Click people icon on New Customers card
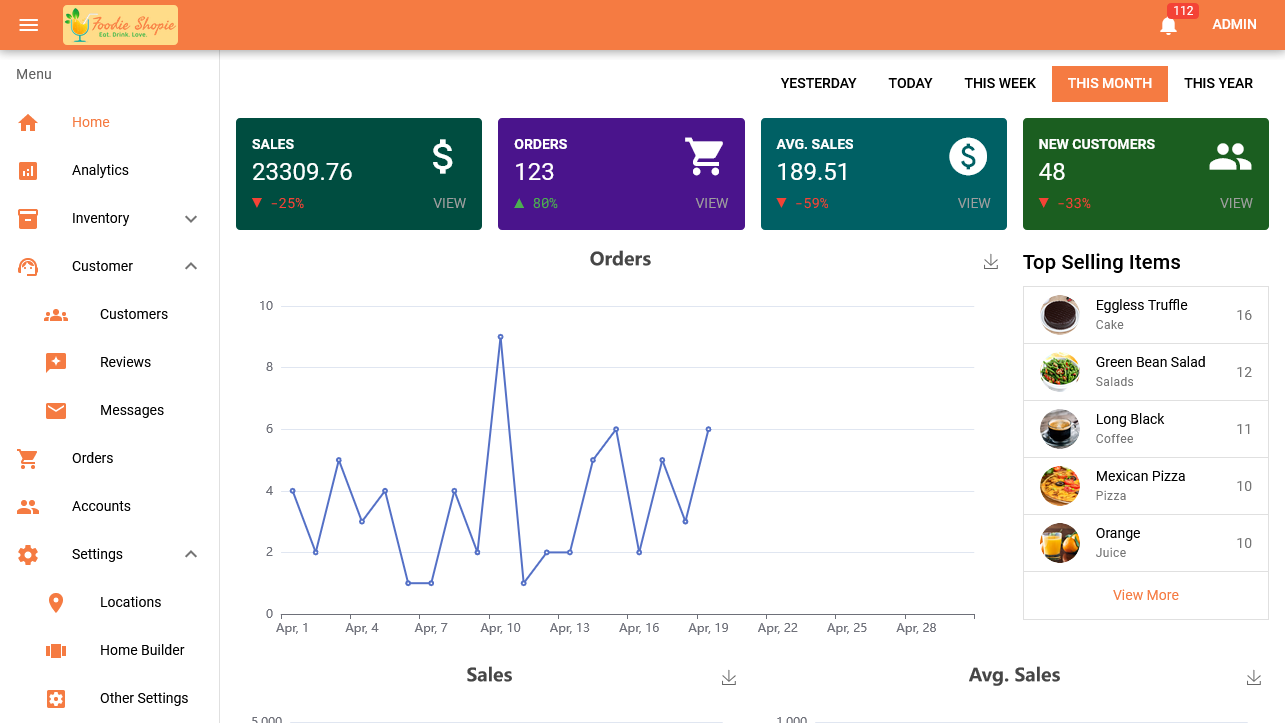Viewport: 1285px width, 723px height. pos(1230,157)
